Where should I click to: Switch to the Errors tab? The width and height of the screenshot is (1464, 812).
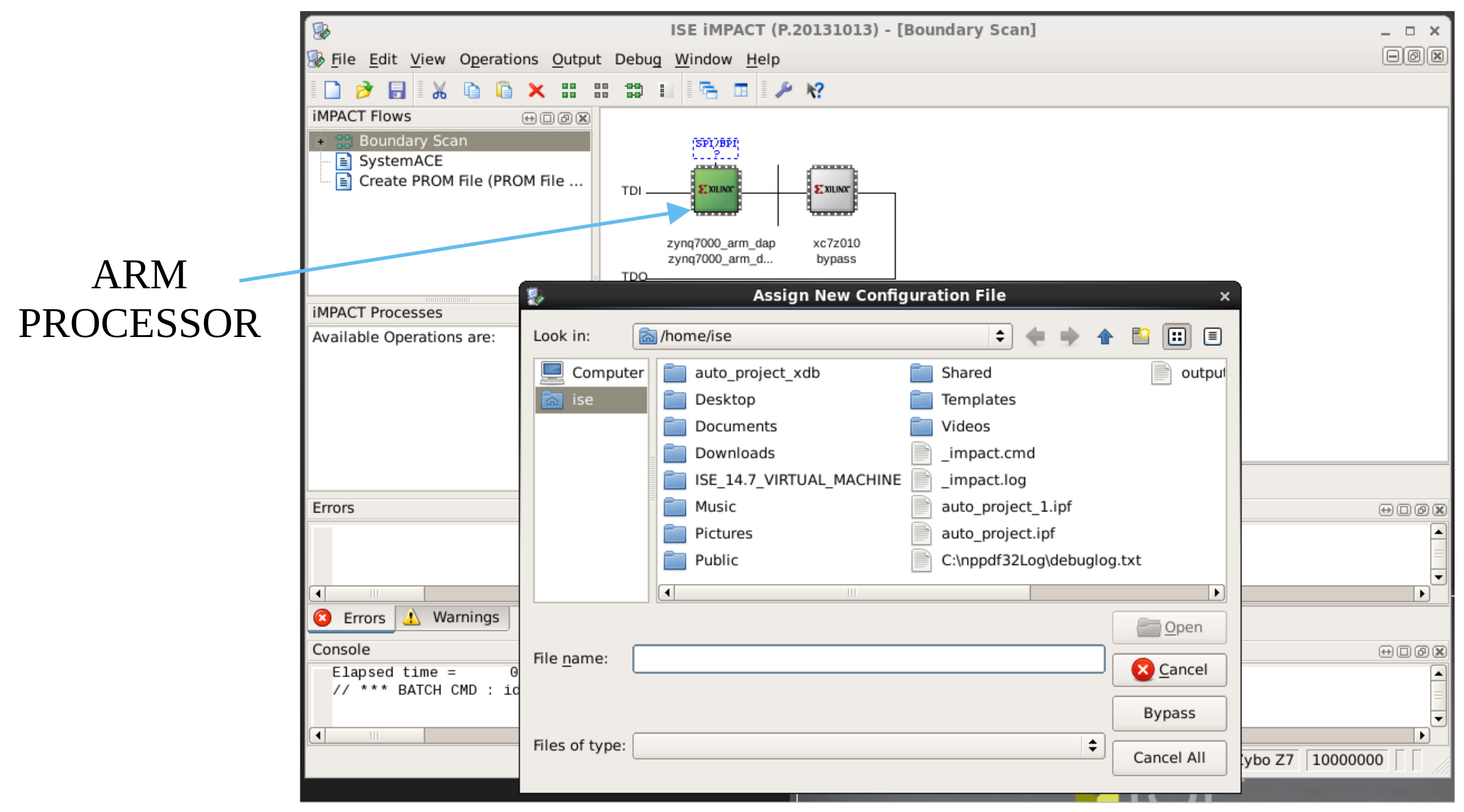click(352, 618)
